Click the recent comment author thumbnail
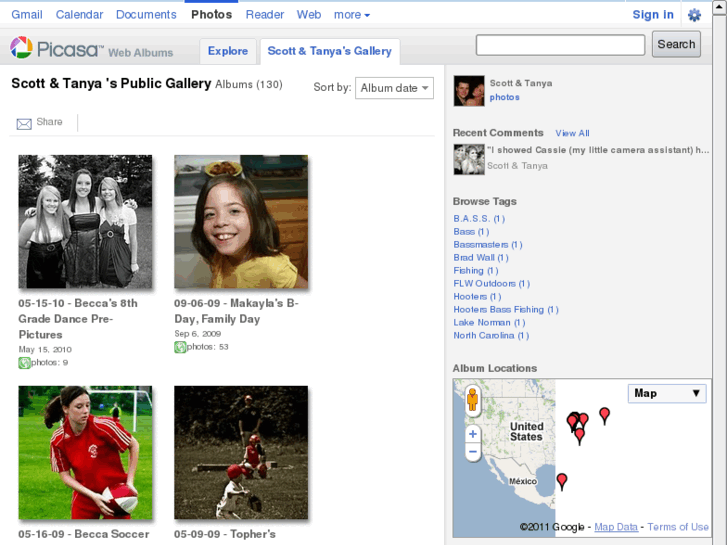The width and height of the screenshot is (727, 545). [x=469, y=159]
